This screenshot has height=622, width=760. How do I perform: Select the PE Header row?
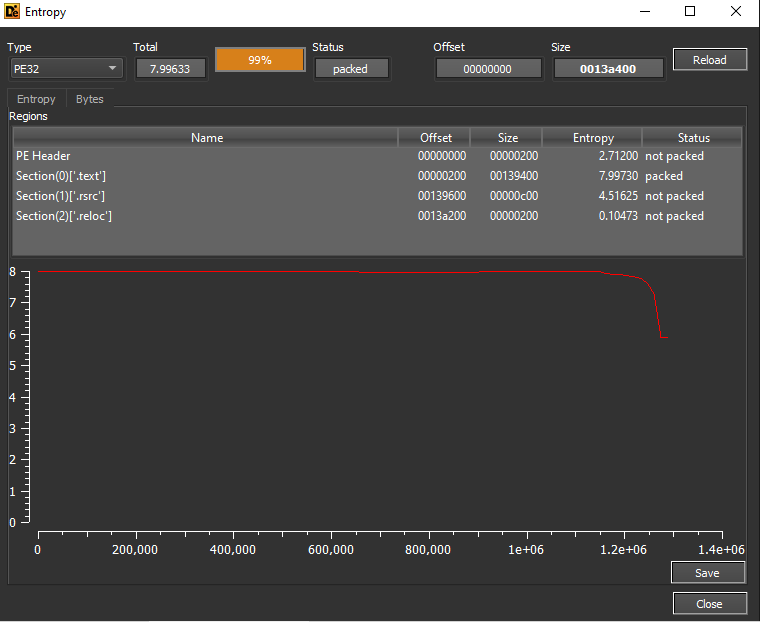point(378,156)
